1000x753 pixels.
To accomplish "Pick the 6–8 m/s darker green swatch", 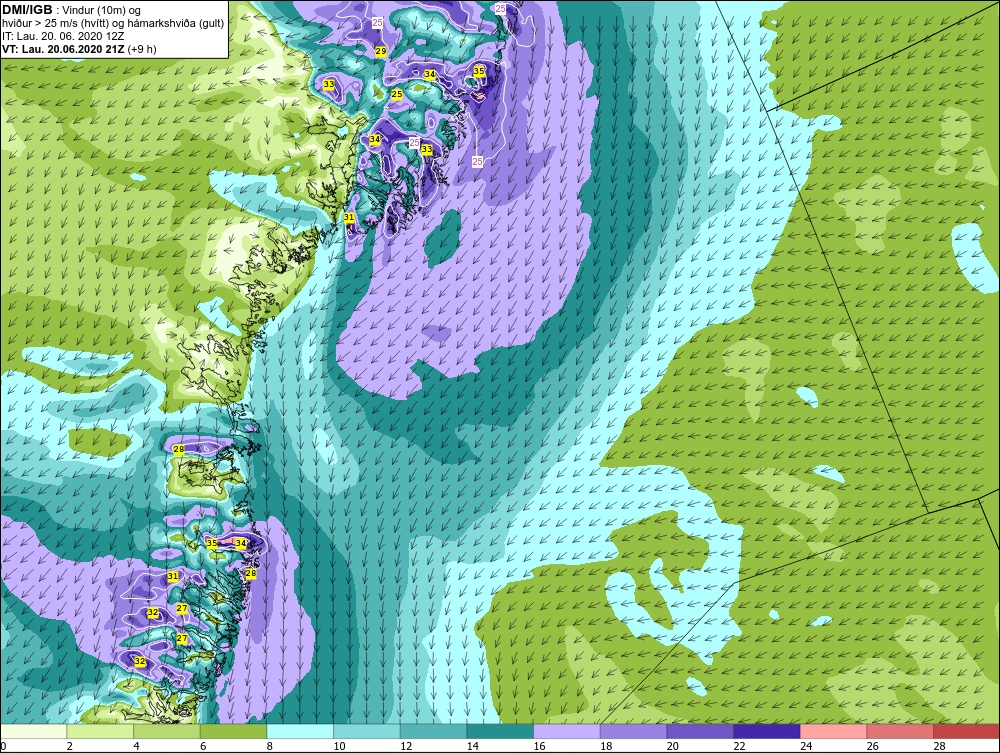I will tap(233, 731).
